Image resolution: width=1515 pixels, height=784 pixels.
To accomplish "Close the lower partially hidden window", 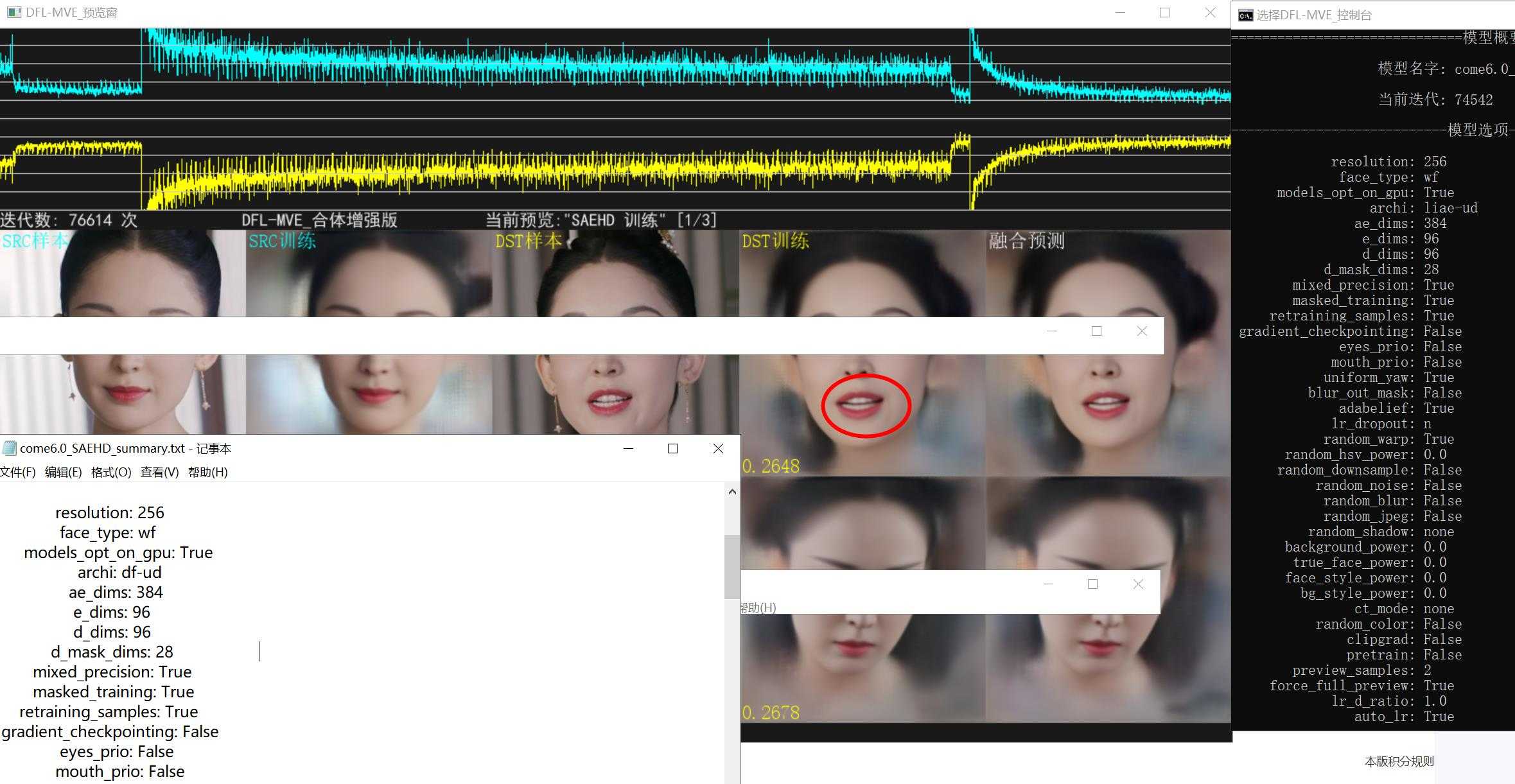I will tap(1138, 584).
